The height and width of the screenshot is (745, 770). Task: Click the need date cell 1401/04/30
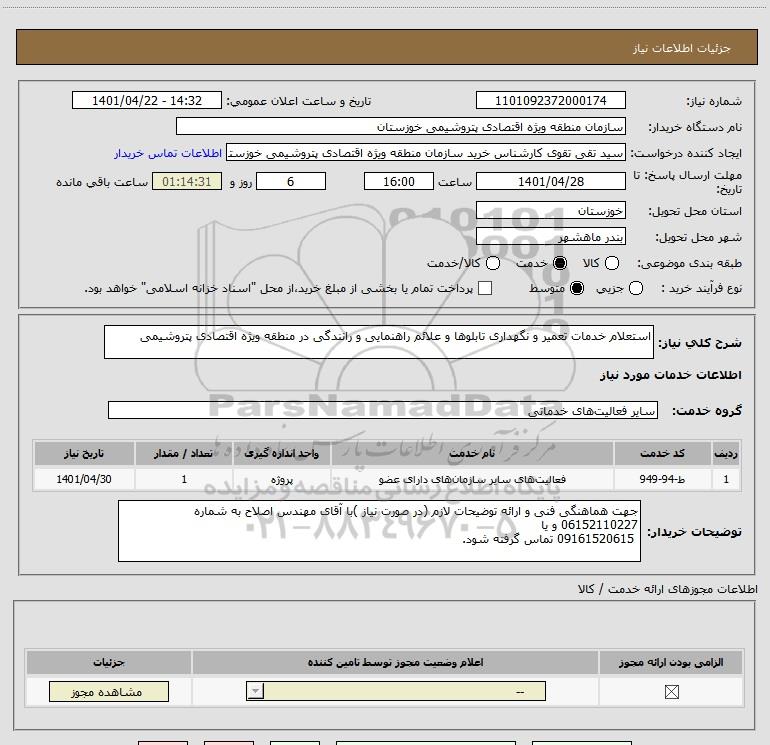84,479
